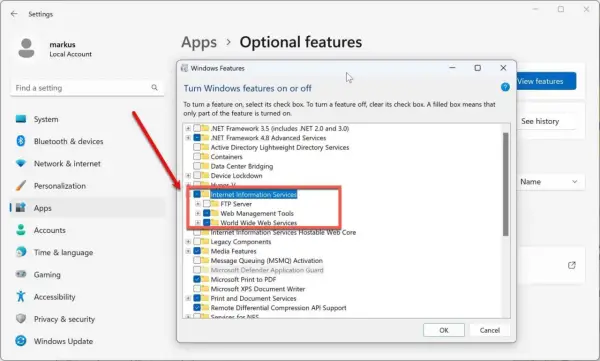Viewport: 600px width, 361px height.
Task: Click the Apps sidebar icon
Action: click(21, 208)
